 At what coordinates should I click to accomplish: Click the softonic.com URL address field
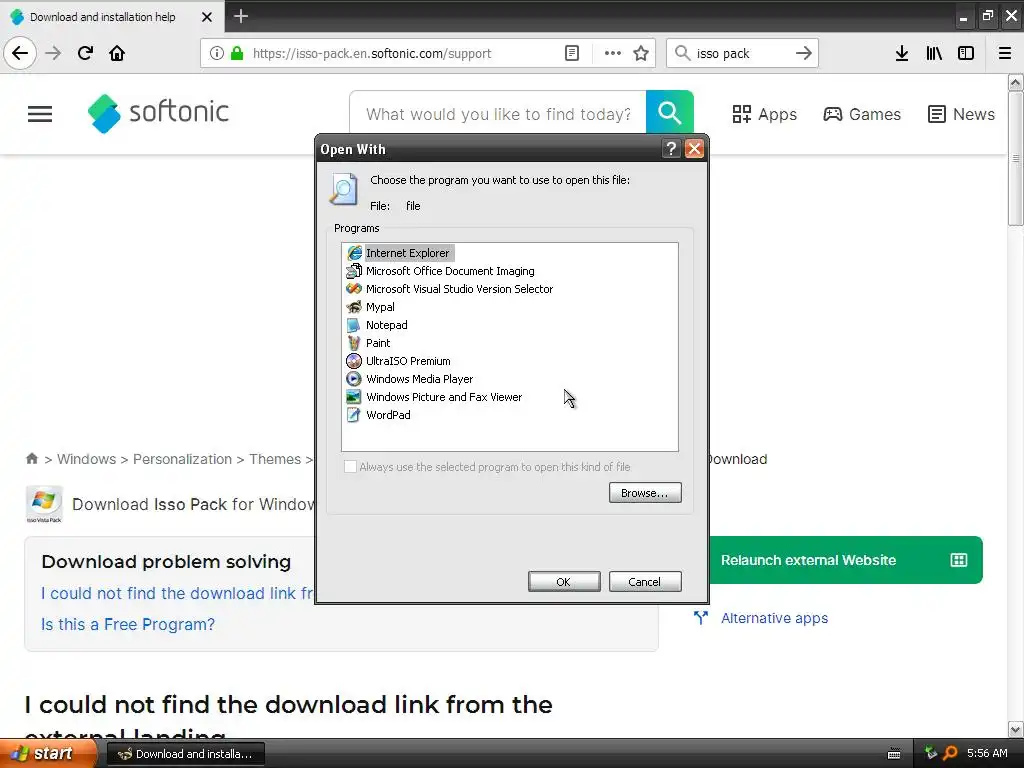(372, 54)
